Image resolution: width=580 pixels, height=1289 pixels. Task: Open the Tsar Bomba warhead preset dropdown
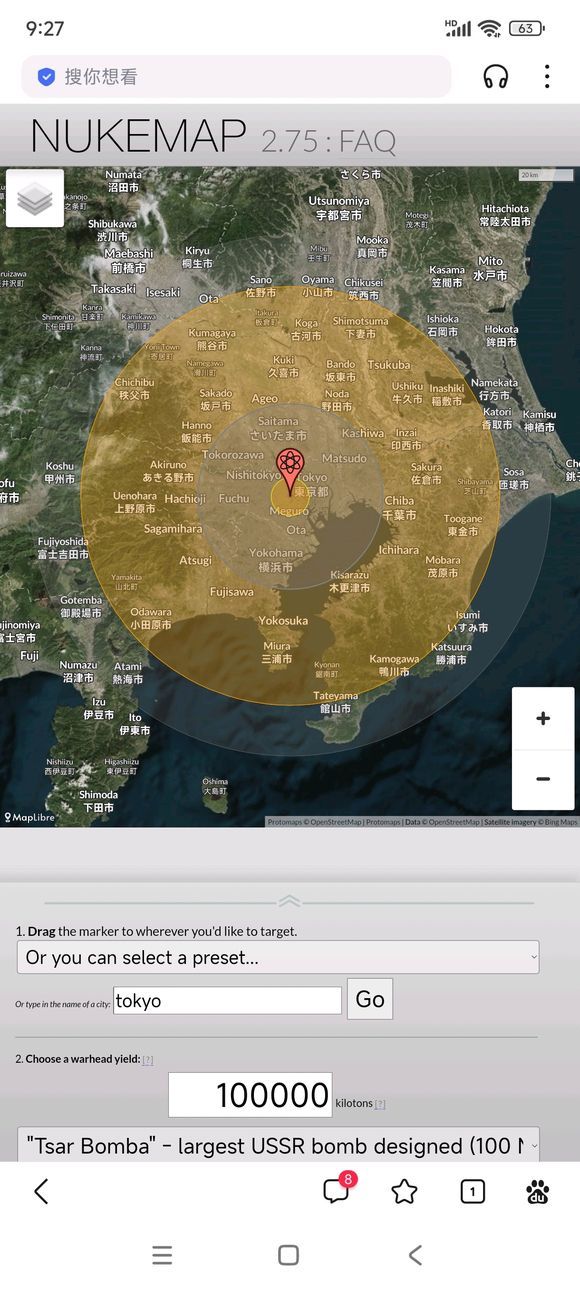point(278,1145)
